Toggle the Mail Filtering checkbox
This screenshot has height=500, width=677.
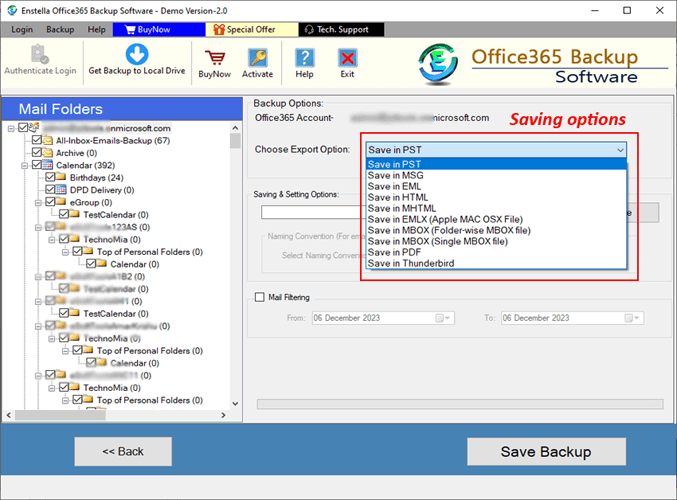click(259, 297)
